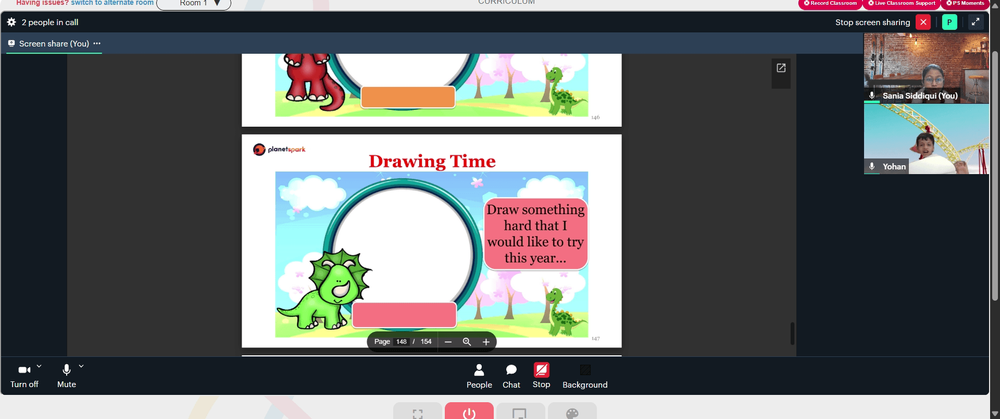Click the Yohan video thumbnail

coord(926,139)
